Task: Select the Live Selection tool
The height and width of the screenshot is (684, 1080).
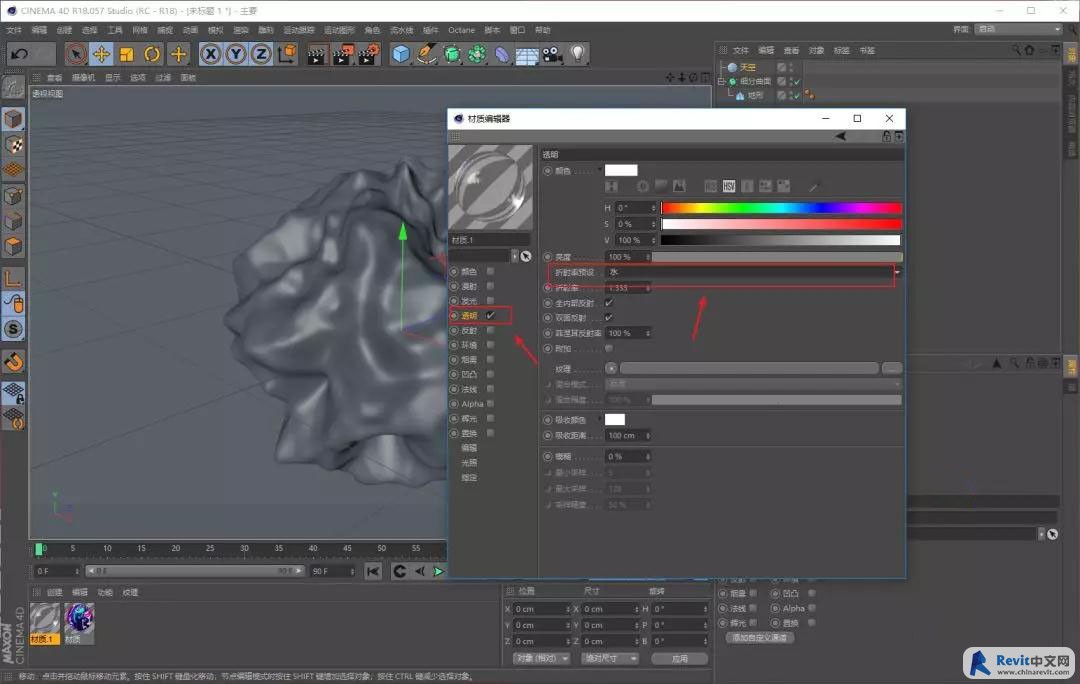Action: (76, 54)
